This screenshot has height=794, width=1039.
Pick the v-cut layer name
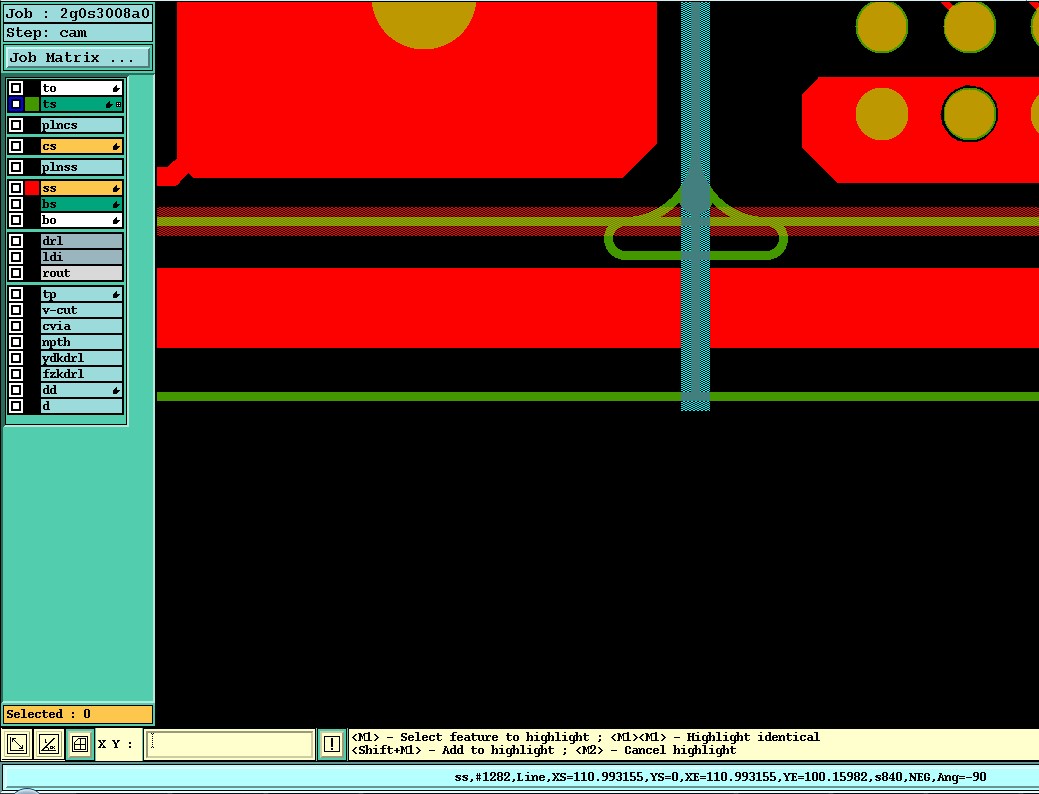(x=82, y=310)
